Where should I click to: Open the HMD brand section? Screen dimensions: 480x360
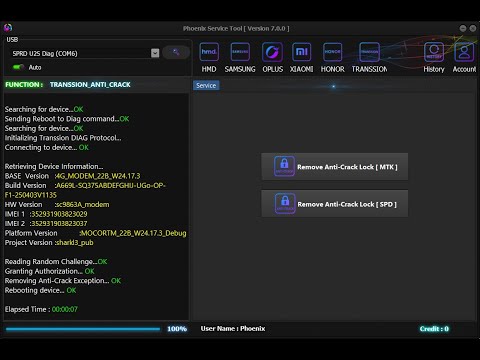(209, 58)
